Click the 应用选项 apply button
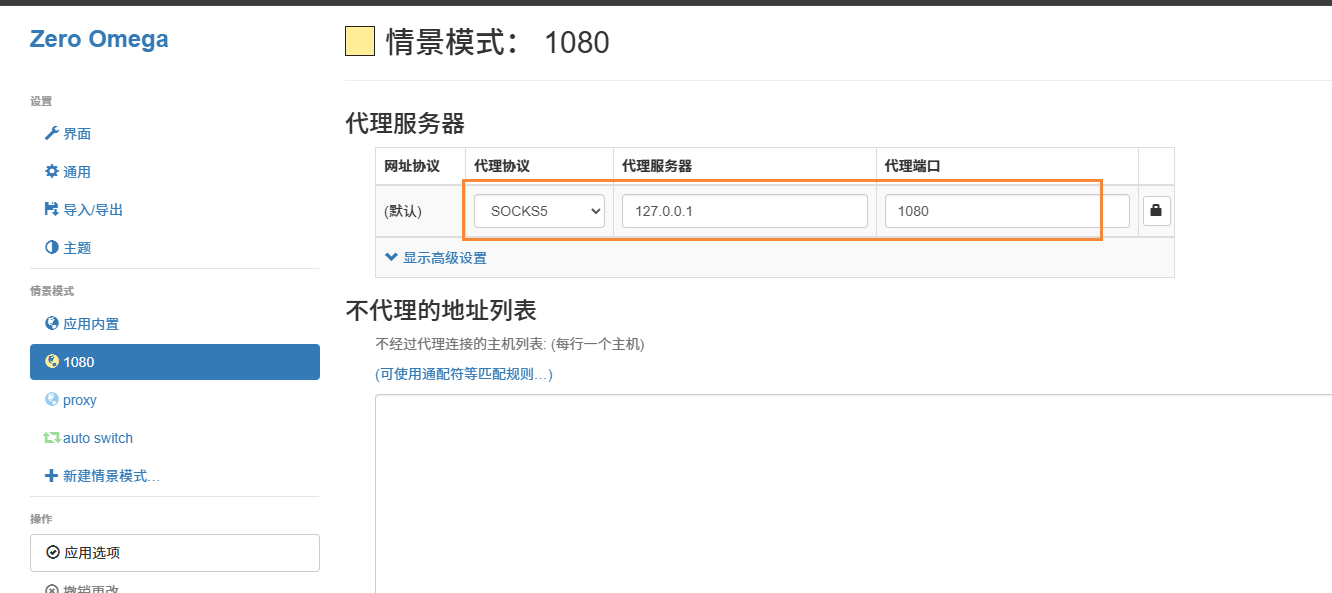Image resolution: width=1332 pixels, height=593 pixels. pyautogui.click(x=174, y=552)
